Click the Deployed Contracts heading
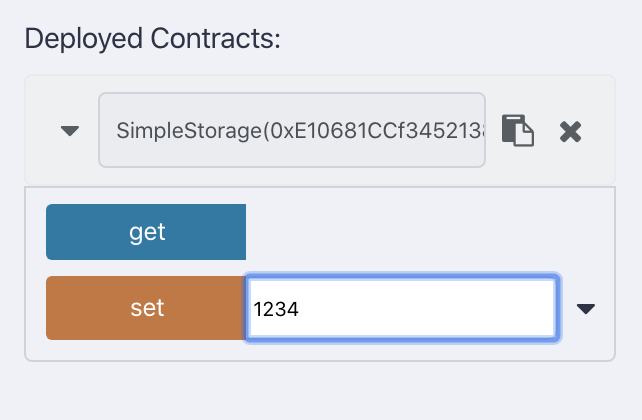The height and width of the screenshot is (420, 642). pos(153,40)
